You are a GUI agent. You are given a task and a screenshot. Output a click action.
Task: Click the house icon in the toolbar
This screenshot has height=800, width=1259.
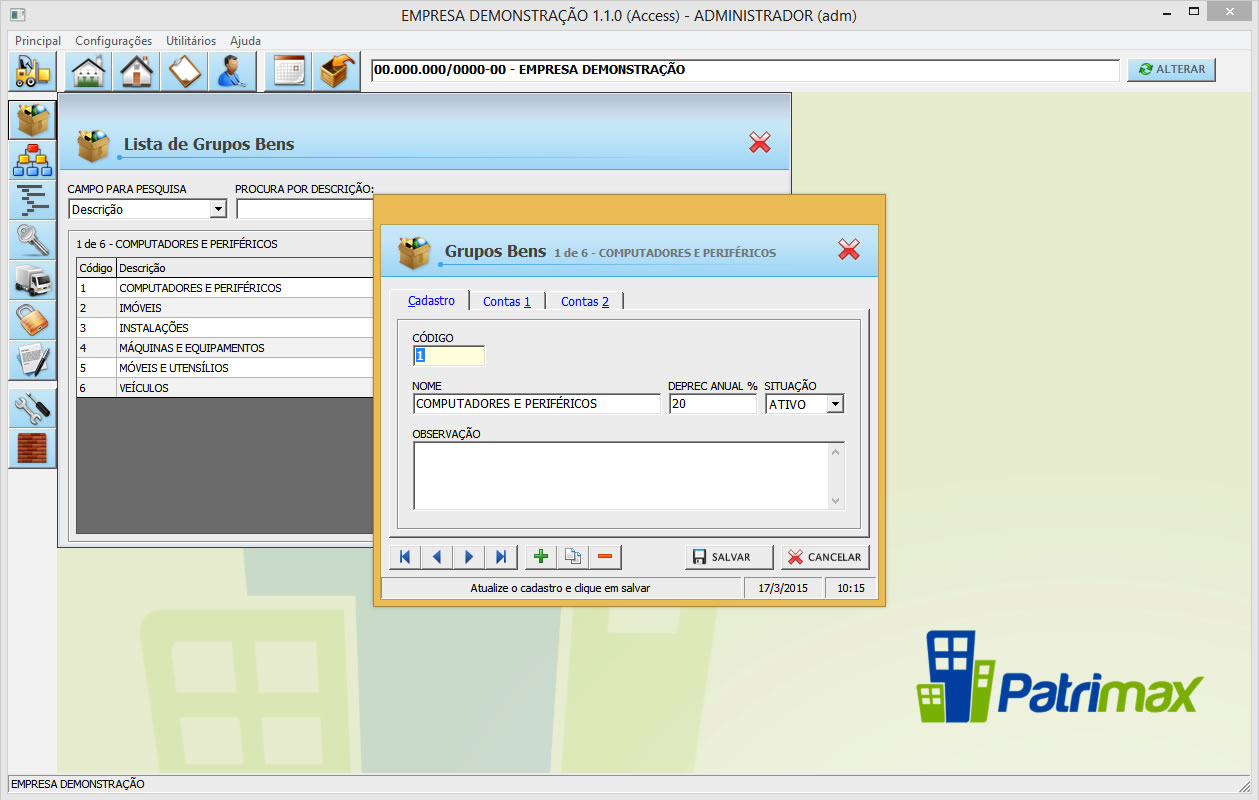pos(137,72)
